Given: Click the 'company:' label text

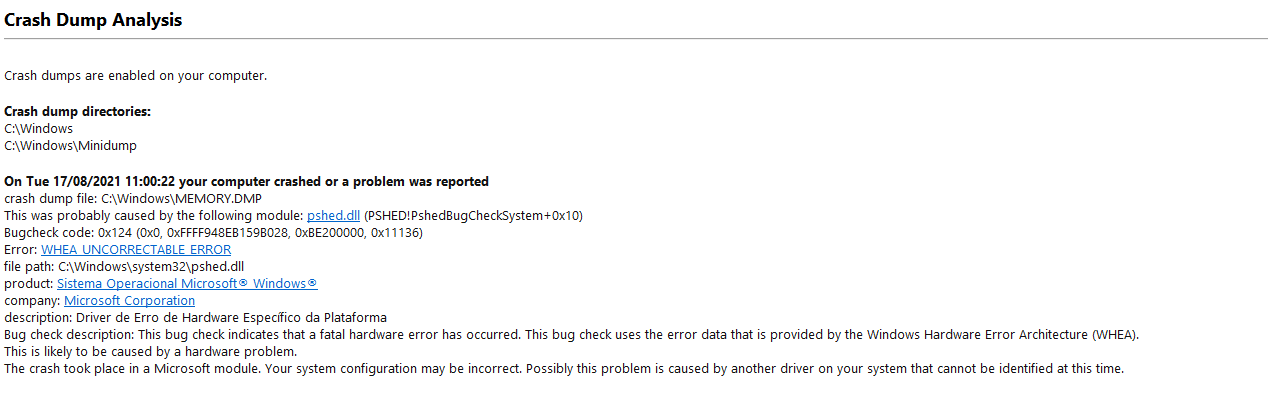Looking at the screenshot, I should (x=32, y=301).
